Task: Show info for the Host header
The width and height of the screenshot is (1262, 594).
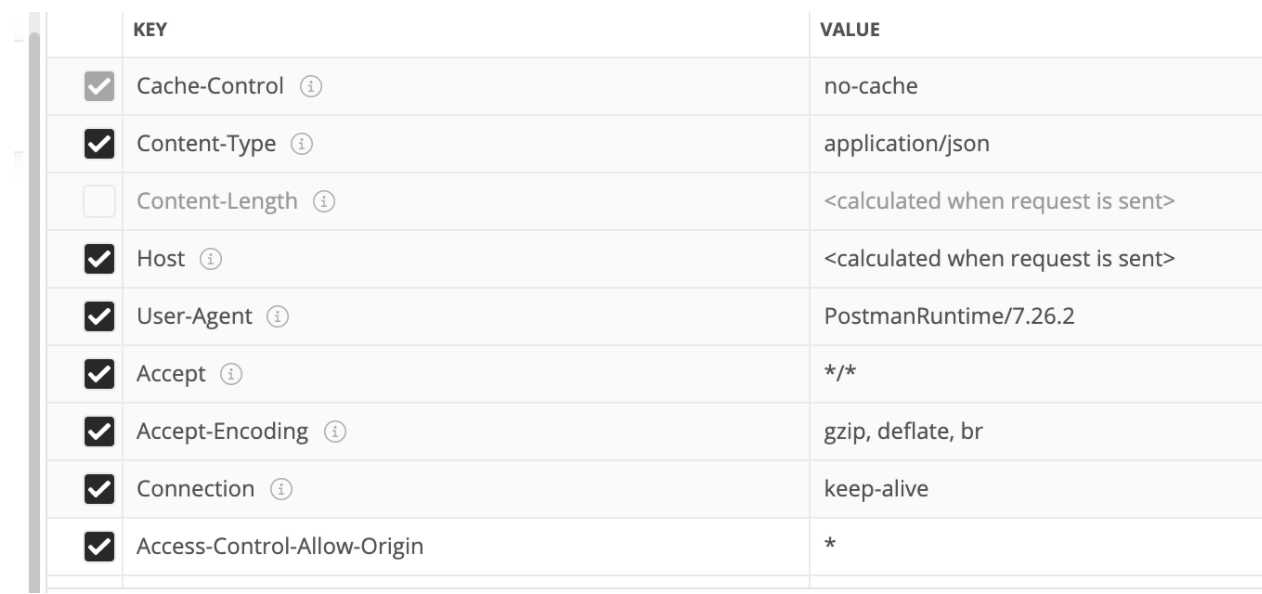Action: click(210, 259)
